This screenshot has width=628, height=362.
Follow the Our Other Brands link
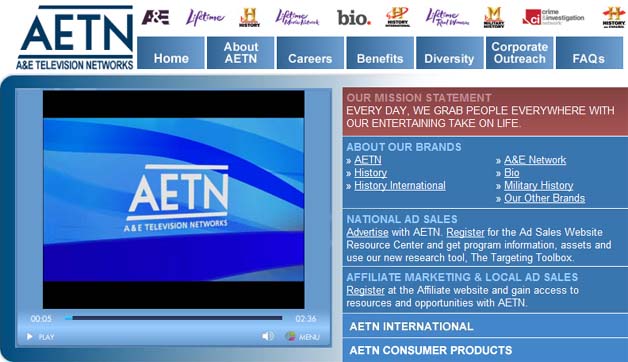coord(544,198)
